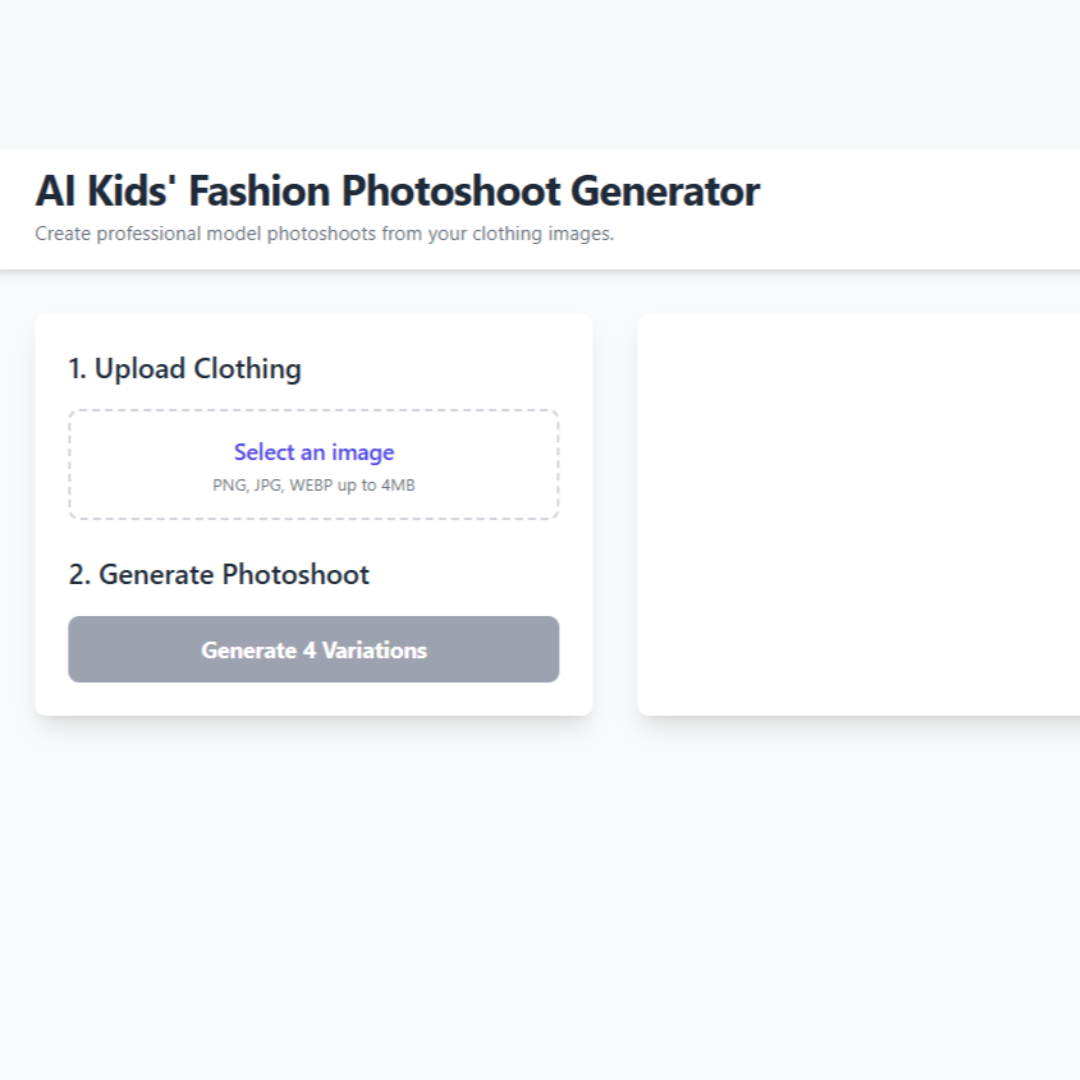The height and width of the screenshot is (1080, 1080).
Task: Click the "1. Upload Clothing" heading
Action: click(184, 369)
